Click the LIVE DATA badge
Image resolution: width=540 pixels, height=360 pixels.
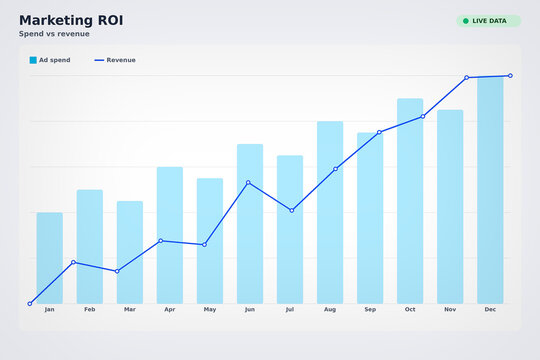tap(488, 21)
